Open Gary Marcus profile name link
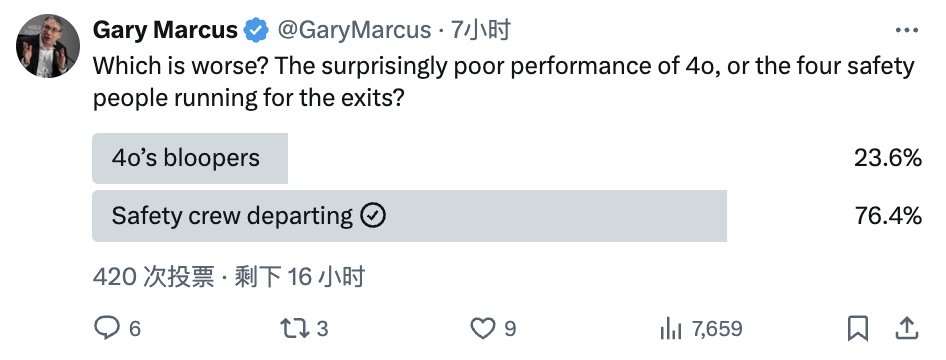Image resolution: width=946 pixels, height=360 pixels. click(165, 30)
